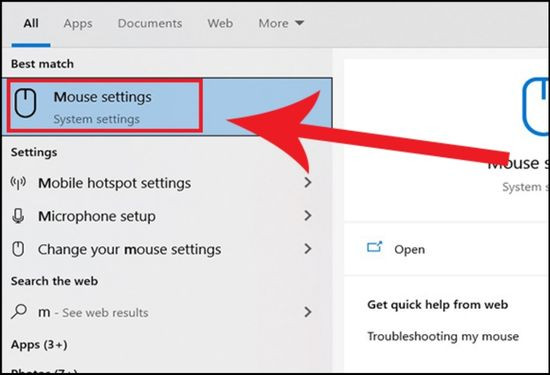
Task: Expand the More dropdown arrow
Action: 299,23
